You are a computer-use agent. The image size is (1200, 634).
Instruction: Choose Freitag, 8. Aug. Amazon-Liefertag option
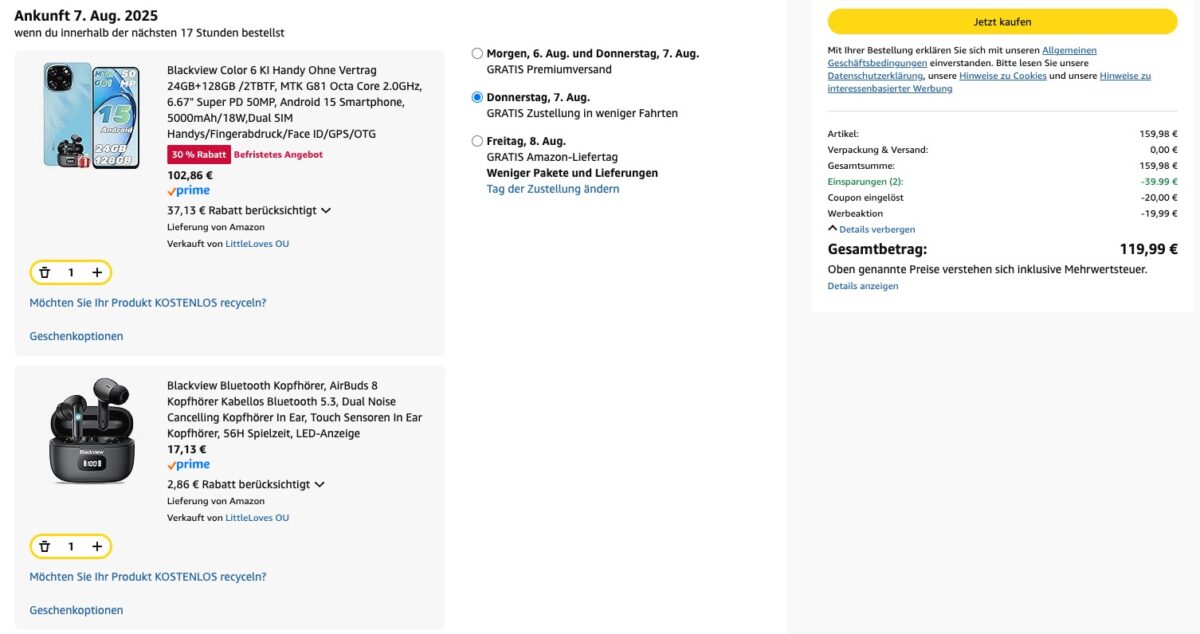[477, 141]
